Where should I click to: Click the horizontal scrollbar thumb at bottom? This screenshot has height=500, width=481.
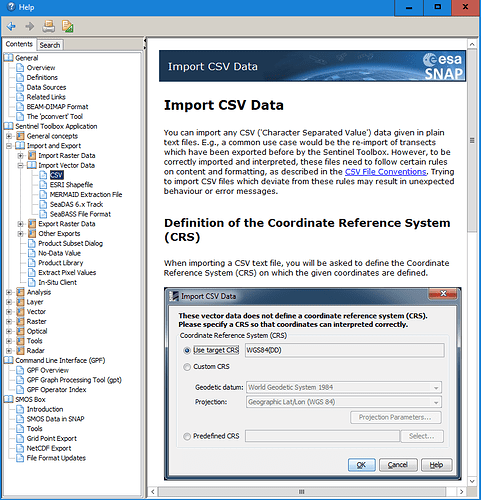(302, 492)
